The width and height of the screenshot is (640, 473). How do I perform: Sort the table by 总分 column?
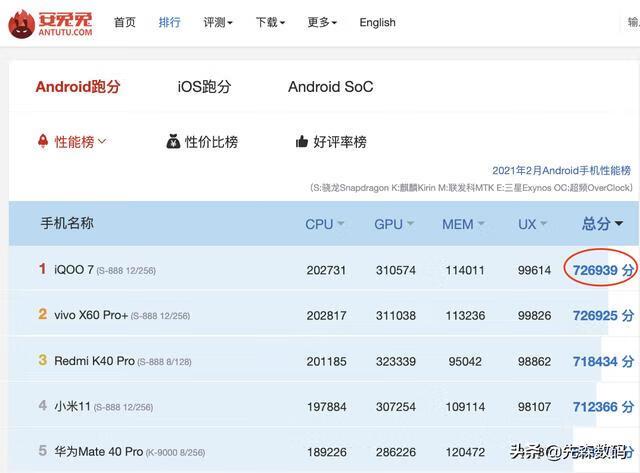[x=602, y=224]
